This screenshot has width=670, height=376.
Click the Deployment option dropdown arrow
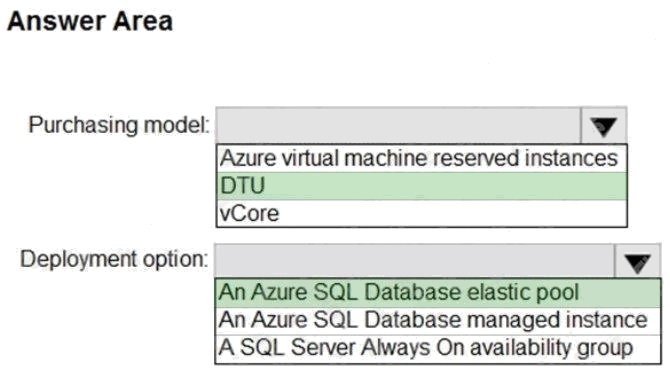coord(638,261)
